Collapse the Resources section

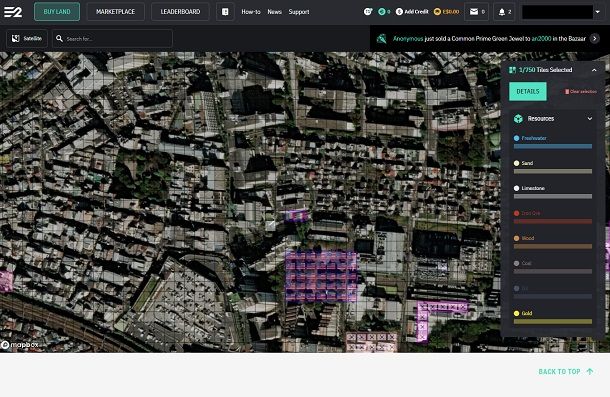point(590,118)
